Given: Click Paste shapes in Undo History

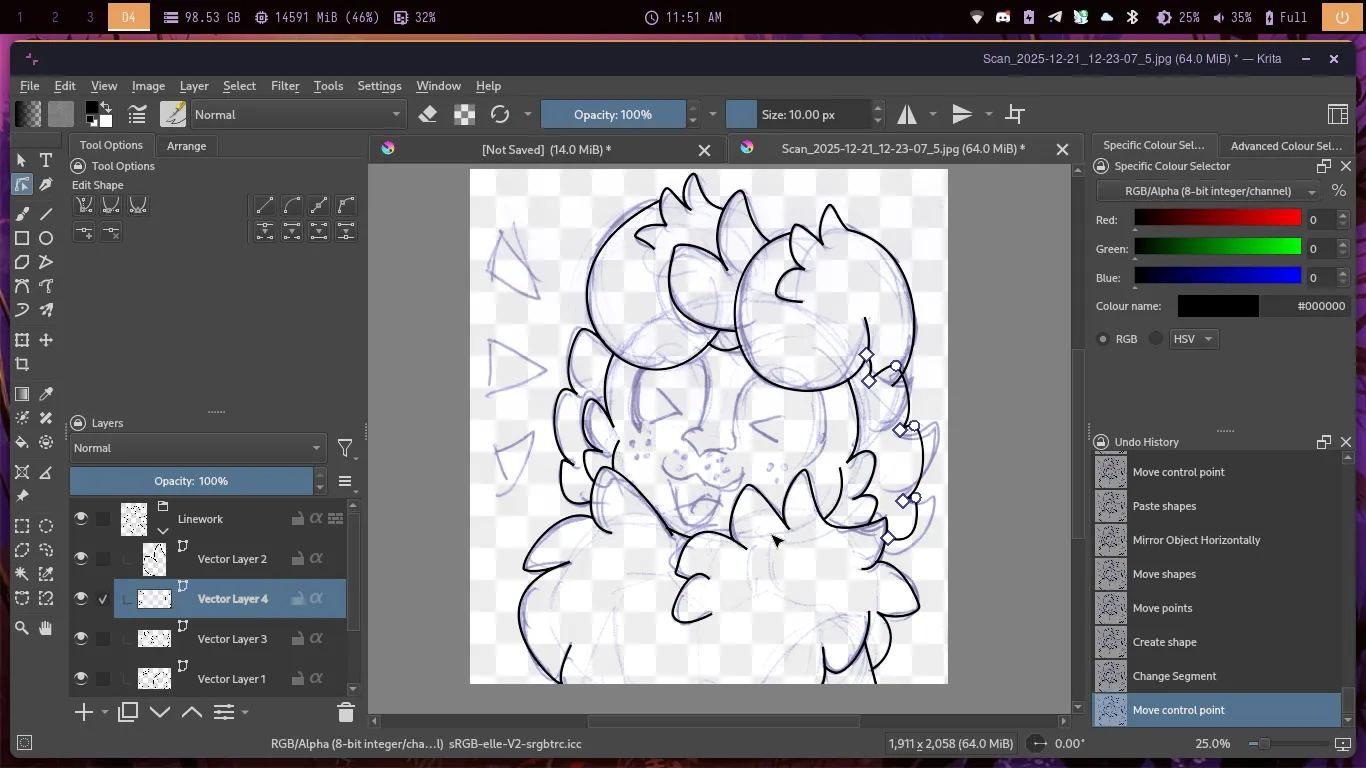Looking at the screenshot, I should tap(1164, 506).
